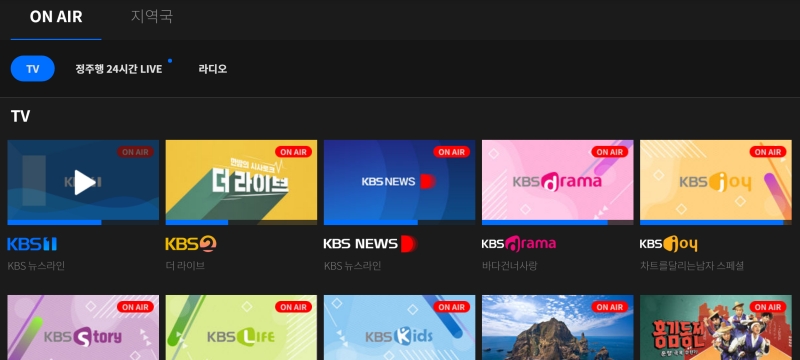The height and width of the screenshot is (360, 800).
Task: Open 정주행 24시간 LIVE section
Action: (119, 69)
